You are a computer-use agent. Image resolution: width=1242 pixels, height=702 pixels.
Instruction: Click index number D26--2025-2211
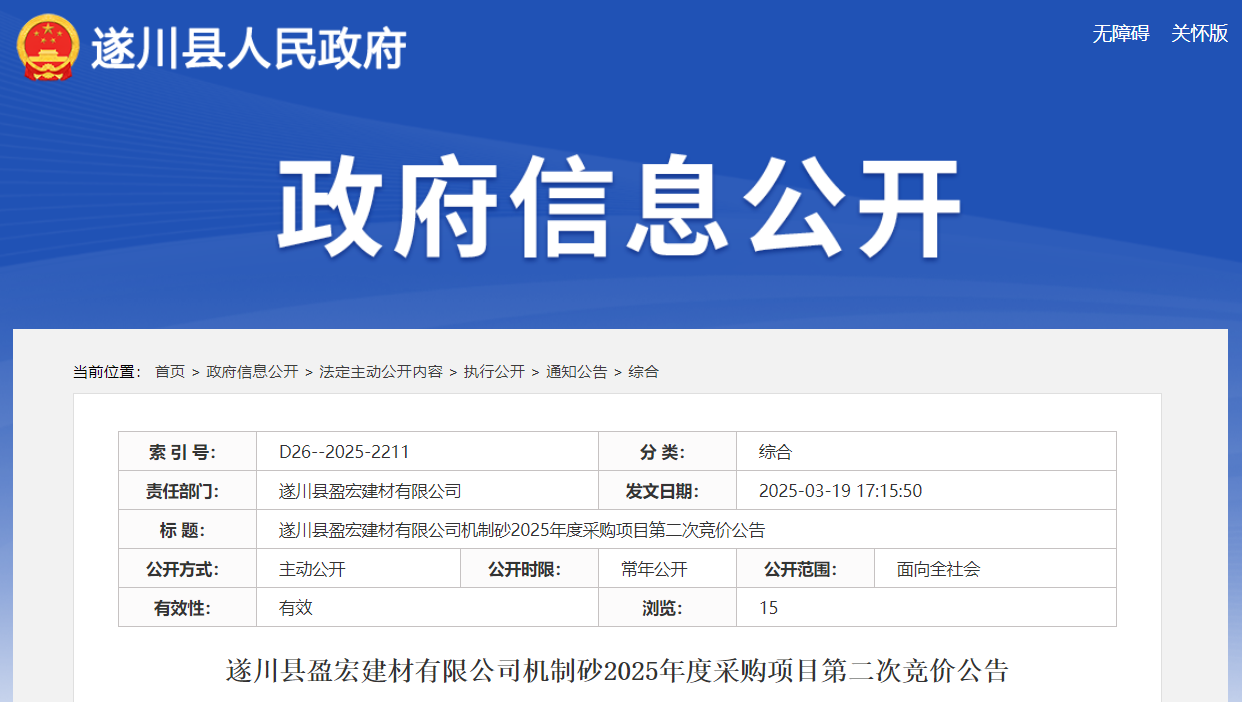click(344, 452)
